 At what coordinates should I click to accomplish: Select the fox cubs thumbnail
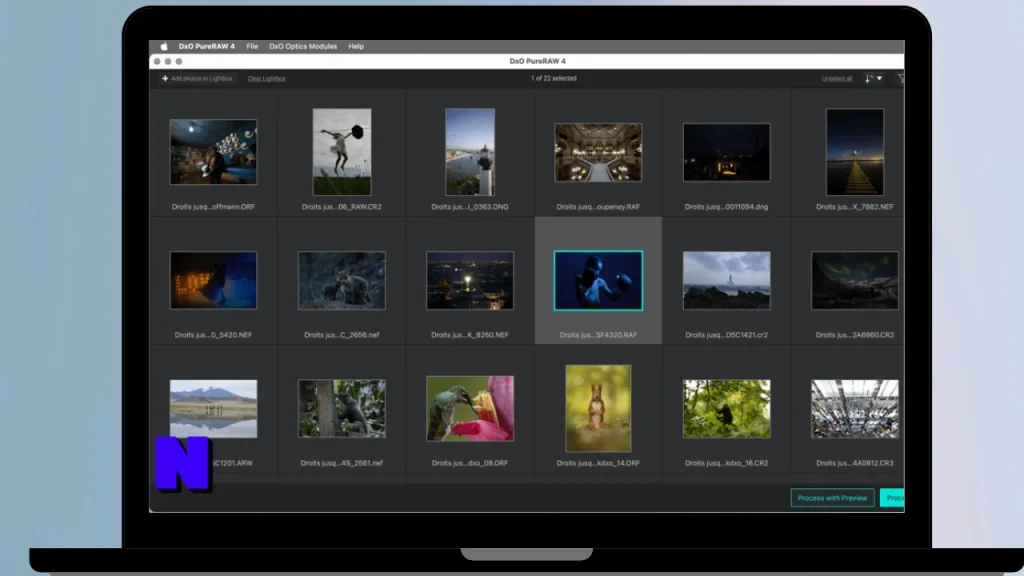pyautogui.click(x=342, y=280)
